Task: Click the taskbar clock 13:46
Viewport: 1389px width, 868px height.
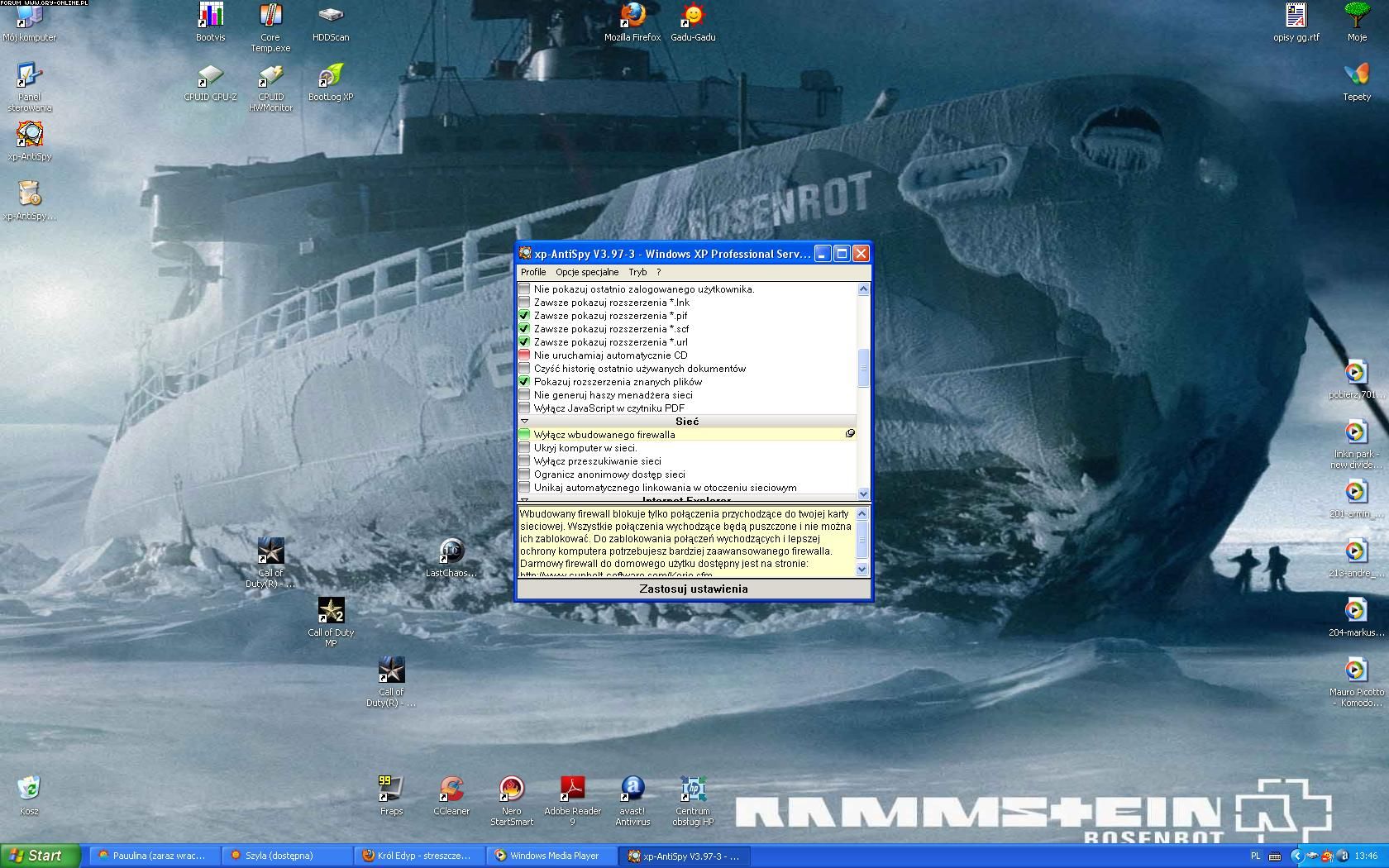Action: (1367, 856)
